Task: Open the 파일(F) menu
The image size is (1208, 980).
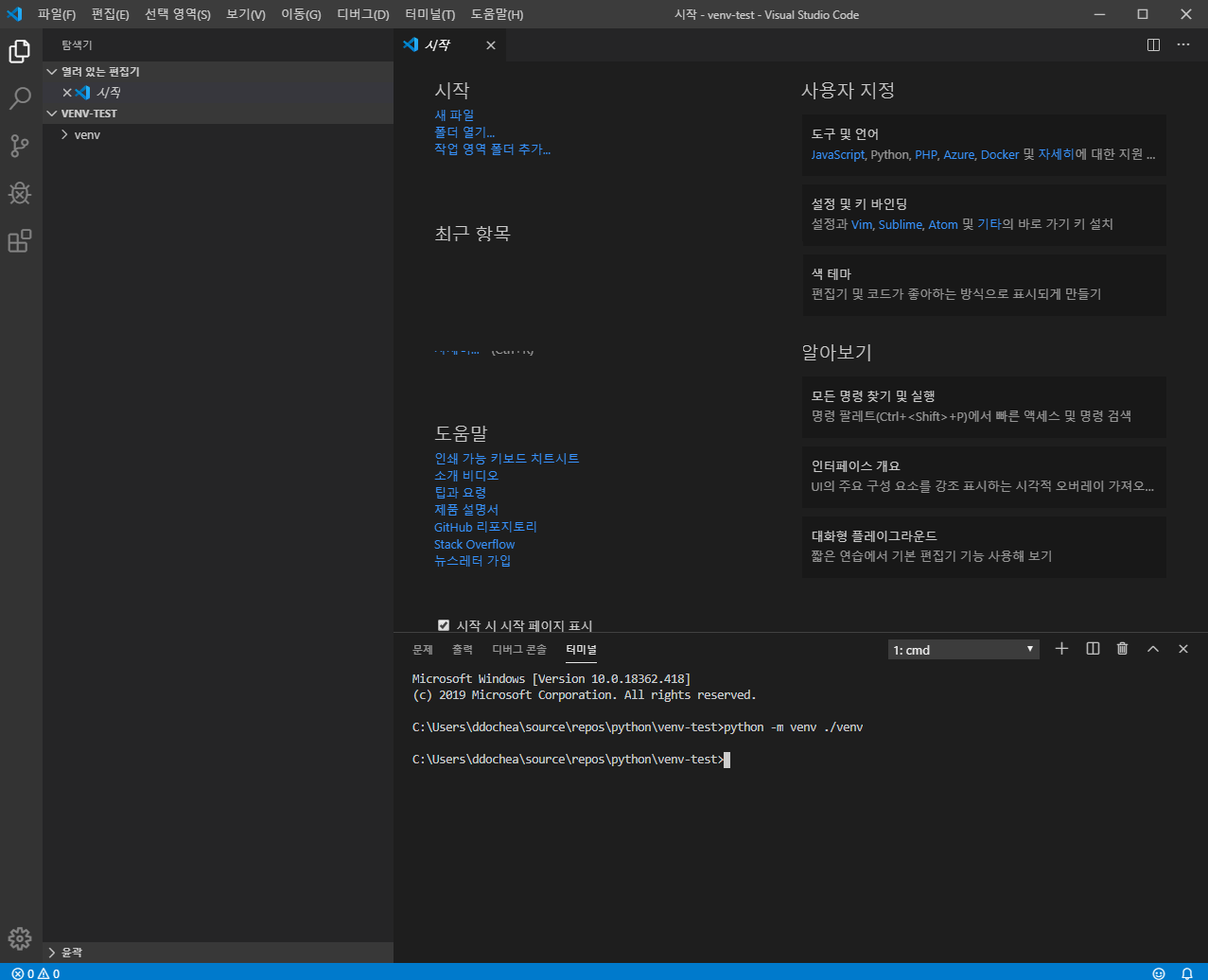Action: click(x=57, y=14)
